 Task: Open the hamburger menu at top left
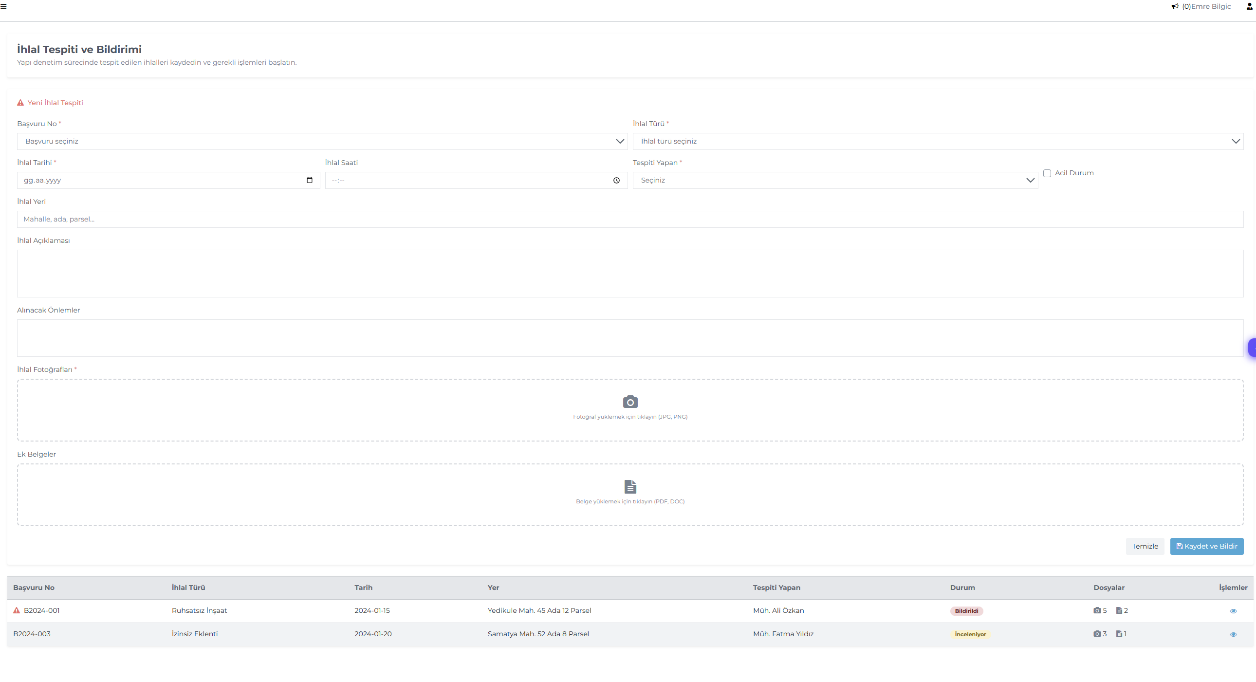click(4, 6)
